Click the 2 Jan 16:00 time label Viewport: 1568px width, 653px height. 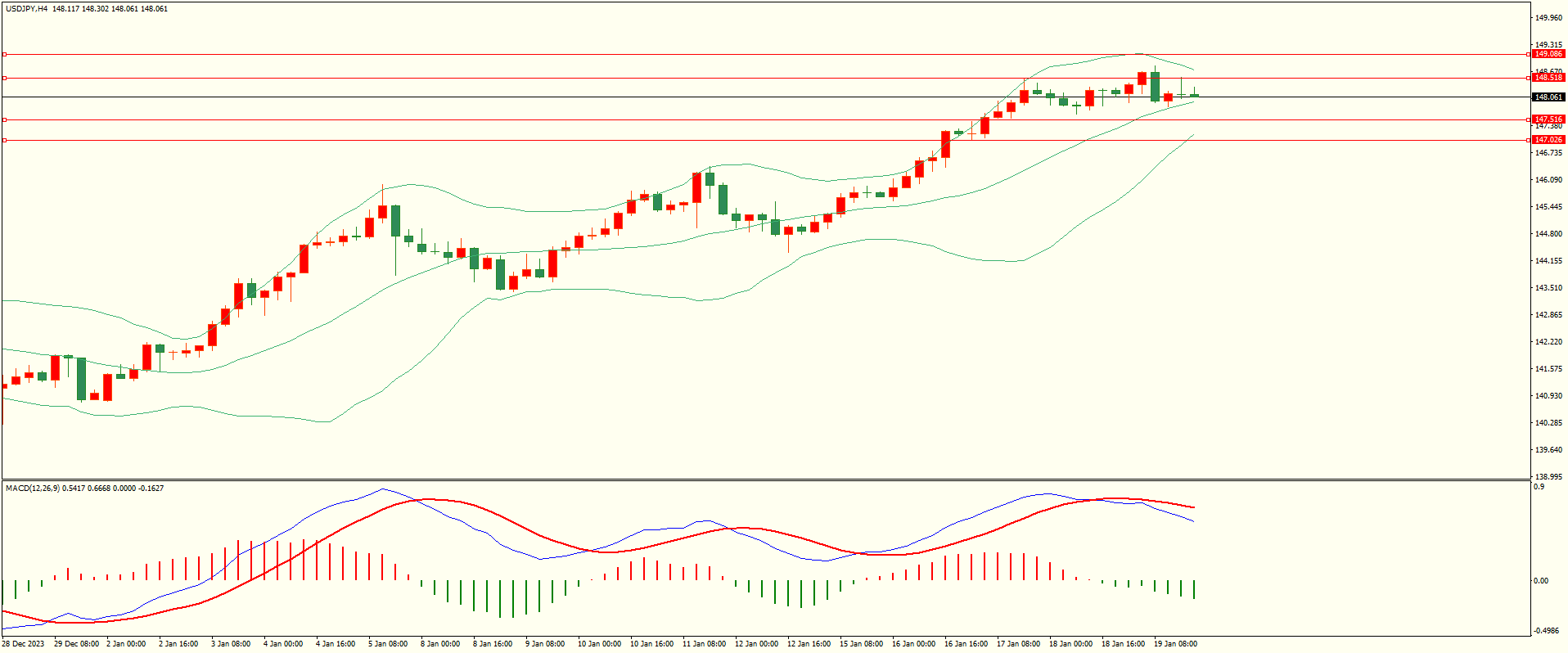pos(178,644)
